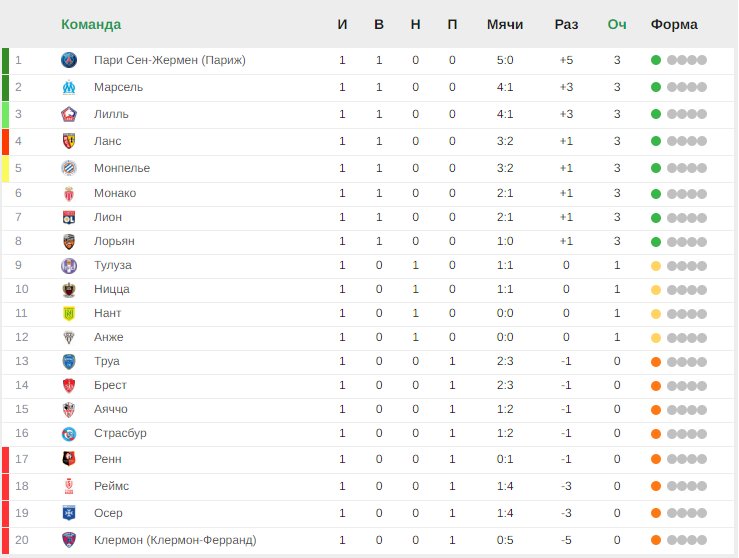Click the Paris Saint-Germain club crest
Image resolution: width=739 pixels, height=558 pixels.
pos(69,60)
